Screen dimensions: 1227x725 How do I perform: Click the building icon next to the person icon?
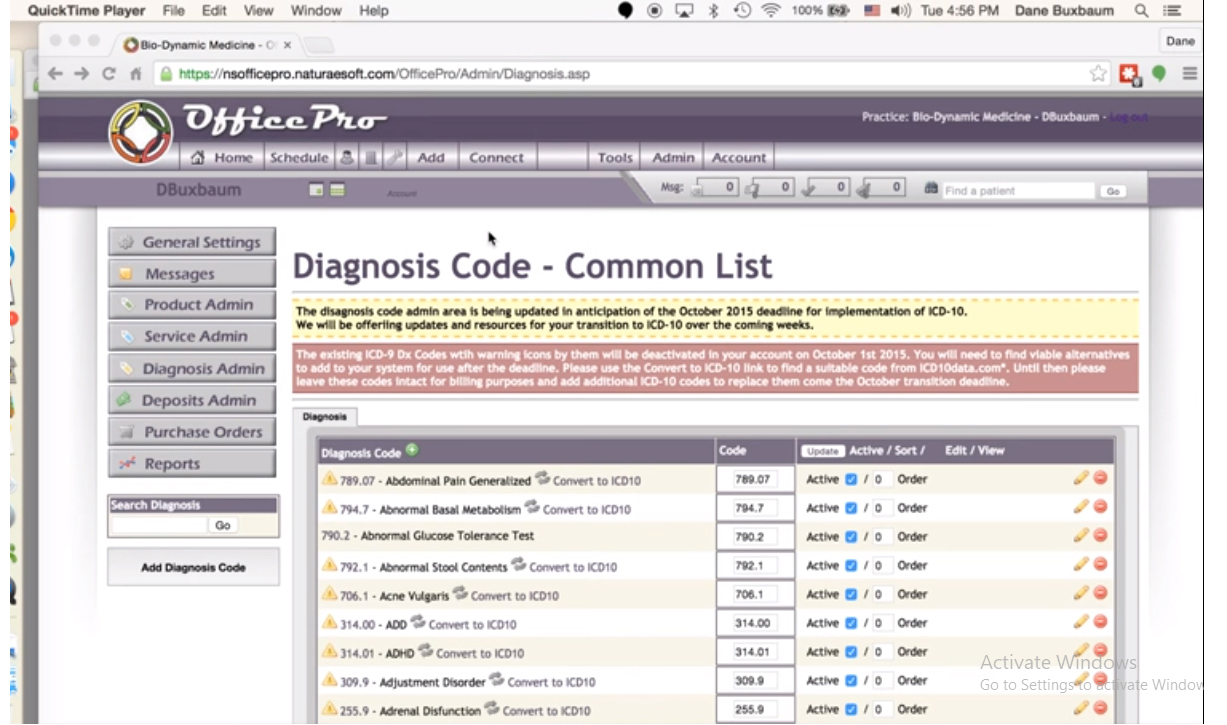pos(371,157)
